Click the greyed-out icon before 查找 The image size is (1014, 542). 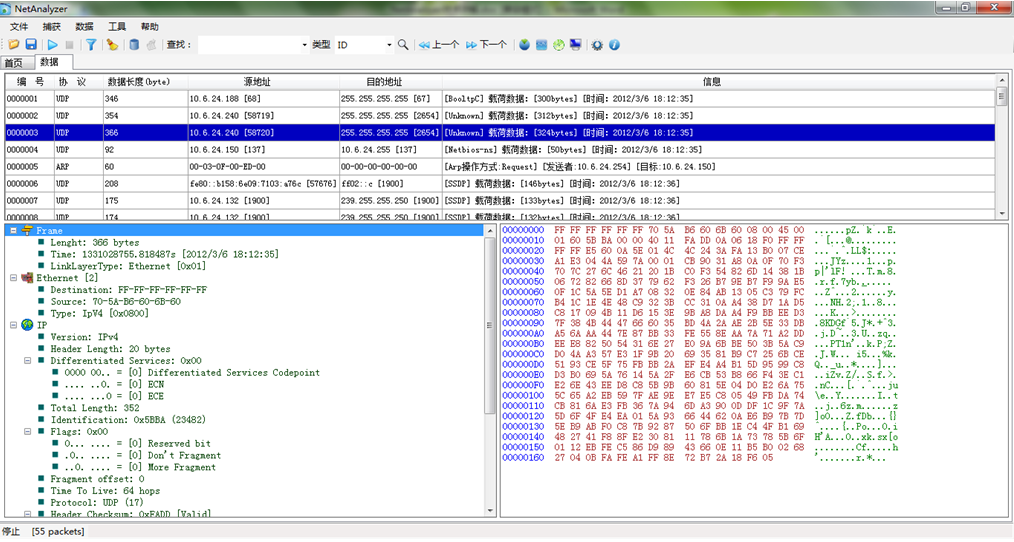(151, 45)
